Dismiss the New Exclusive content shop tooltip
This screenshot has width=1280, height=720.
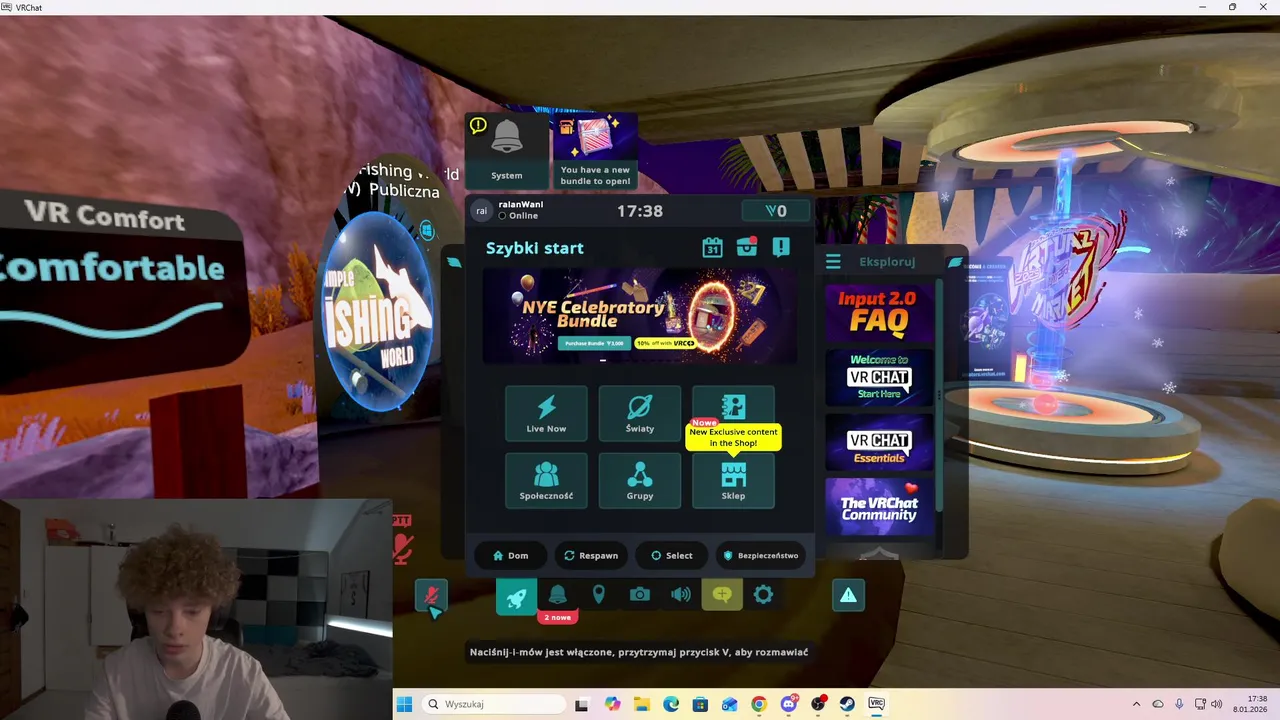click(x=733, y=437)
